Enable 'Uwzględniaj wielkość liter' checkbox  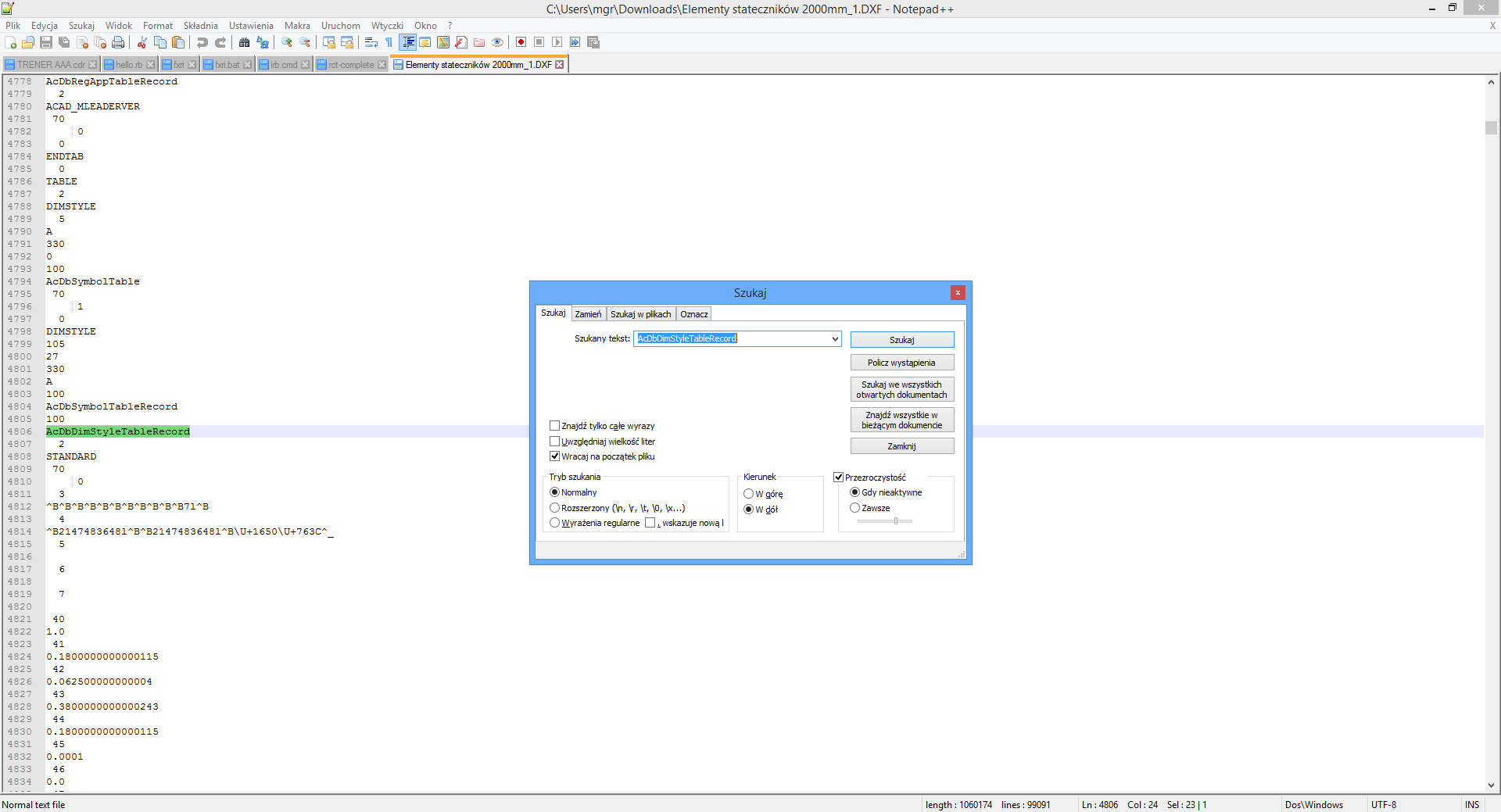click(555, 442)
